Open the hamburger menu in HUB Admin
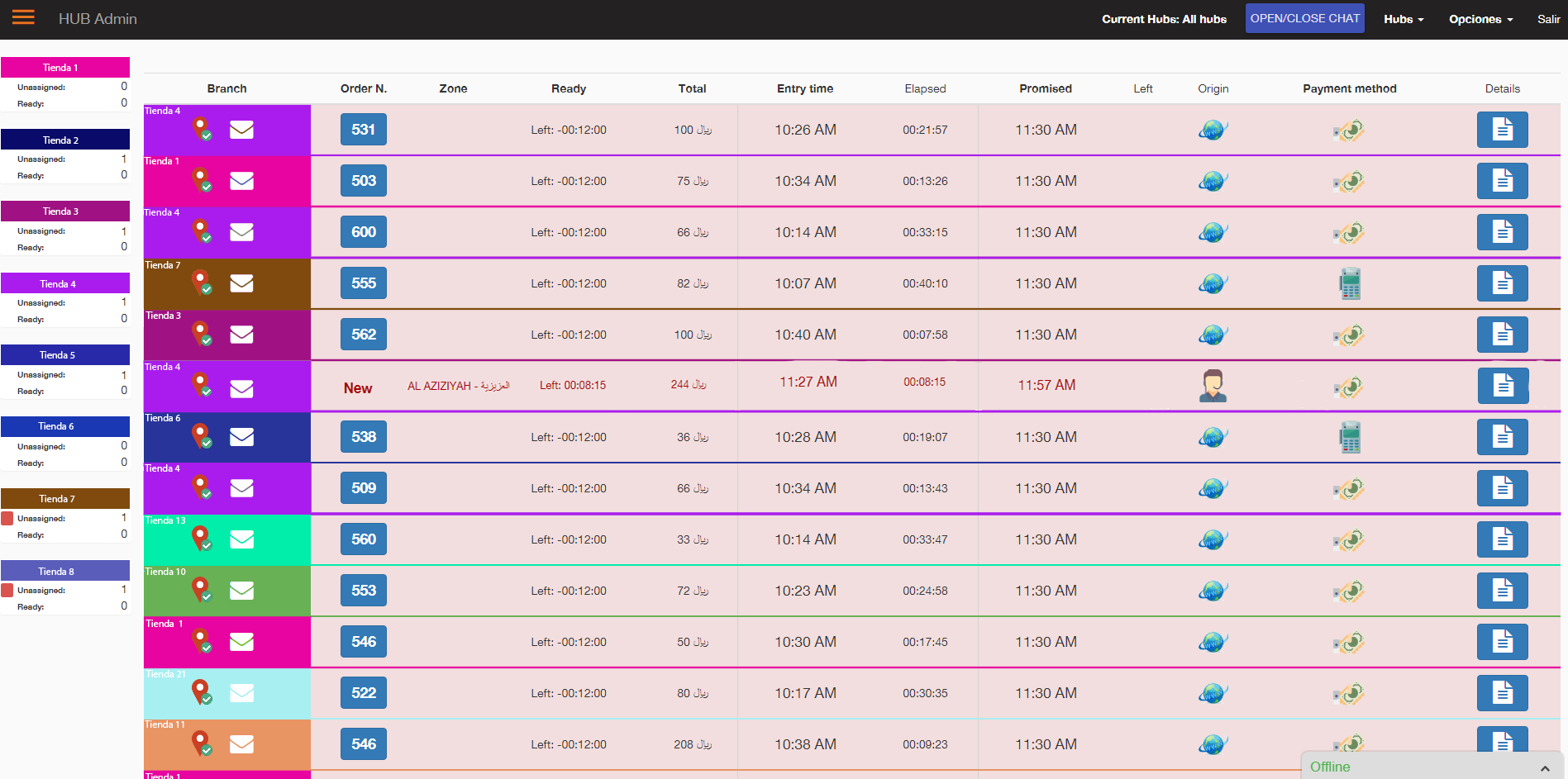The width and height of the screenshot is (1568, 779). pyautogui.click(x=23, y=17)
